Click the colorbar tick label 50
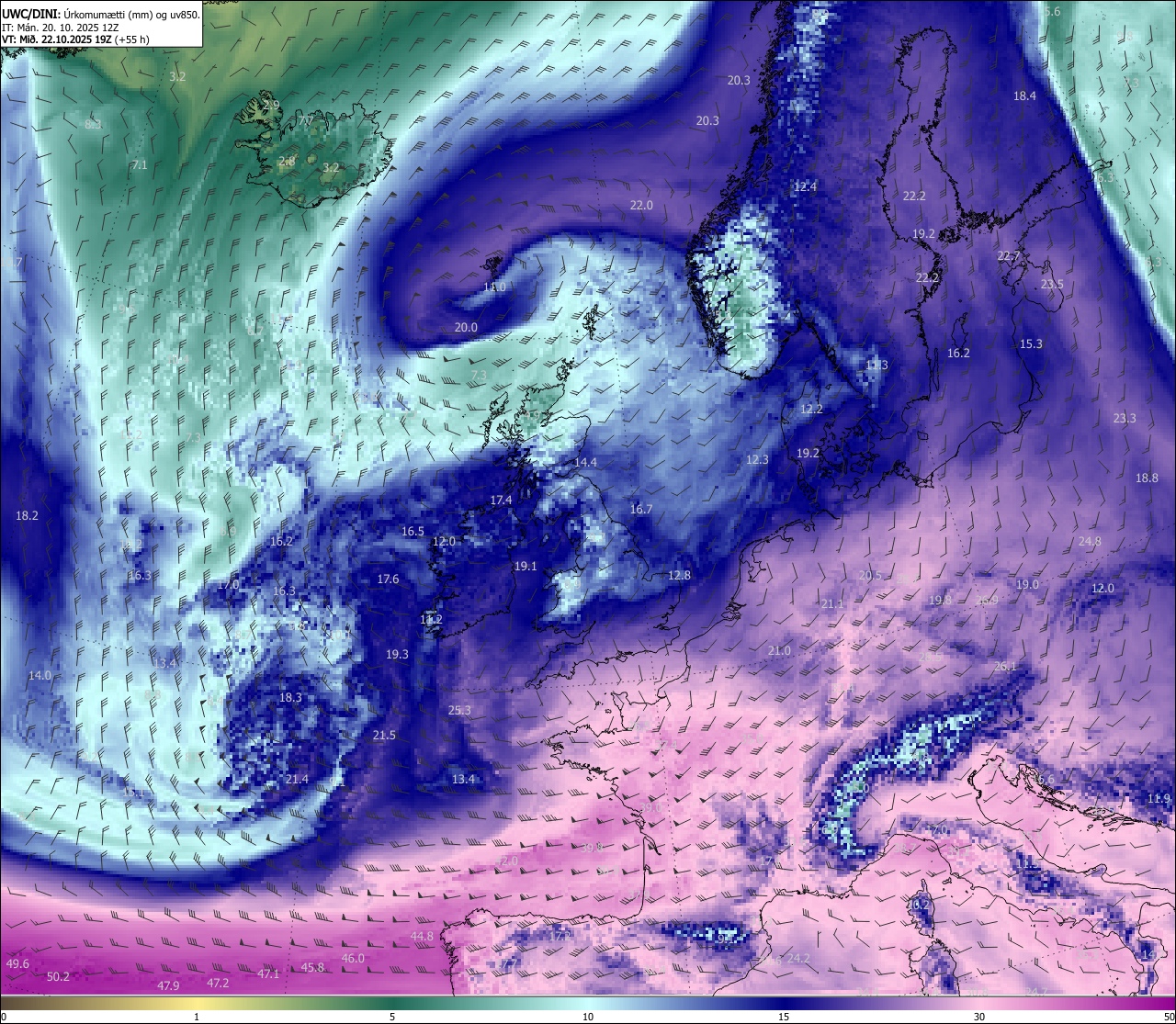Image resolution: width=1176 pixels, height=1024 pixels. pos(1168,1017)
